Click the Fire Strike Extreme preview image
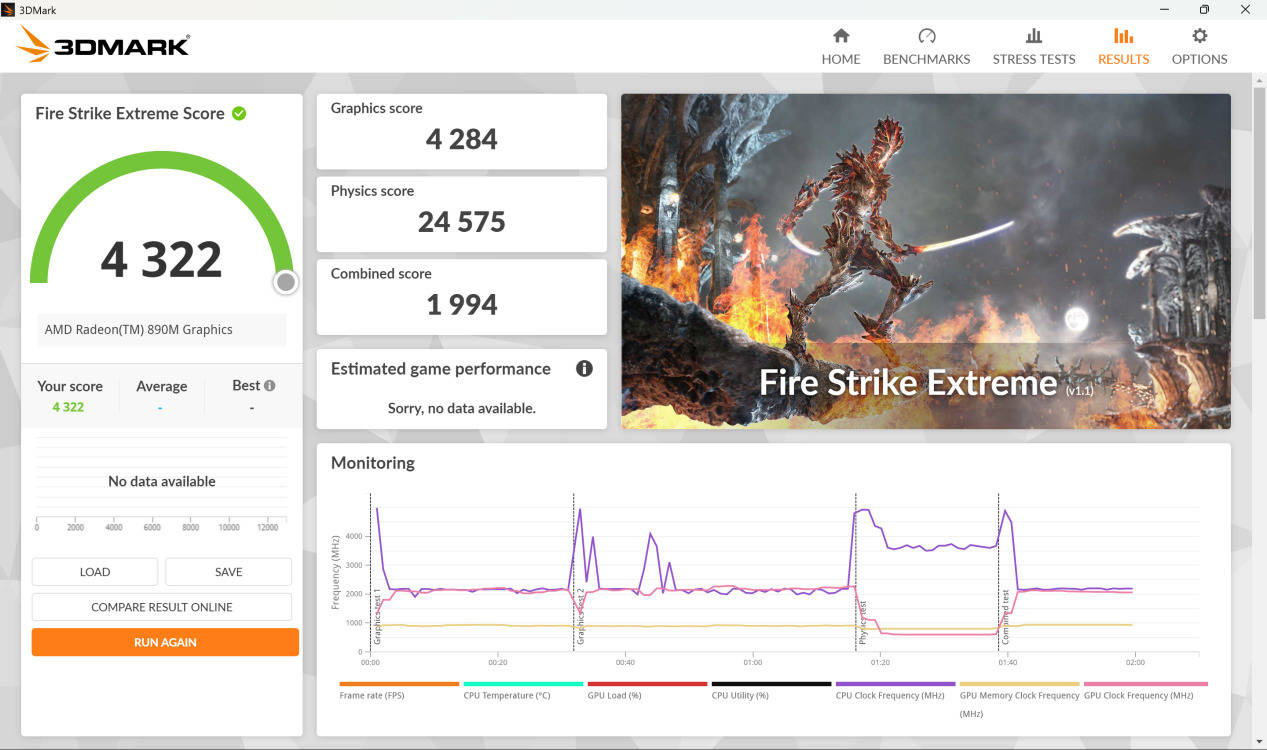1267x750 pixels. tap(925, 261)
